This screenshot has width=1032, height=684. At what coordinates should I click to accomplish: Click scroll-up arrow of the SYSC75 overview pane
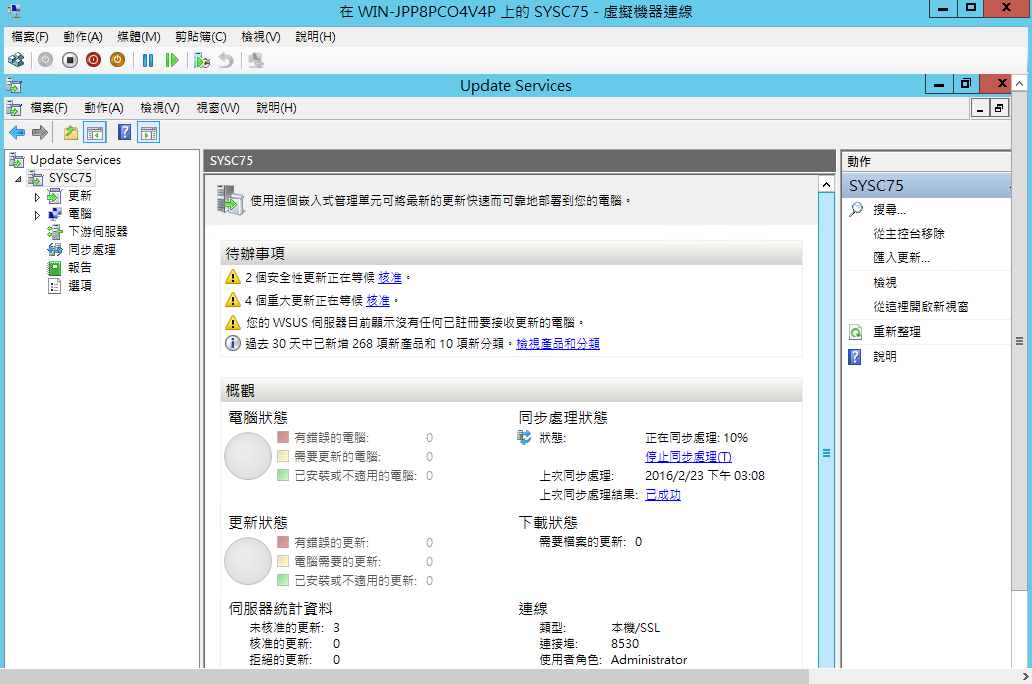pos(827,184)
